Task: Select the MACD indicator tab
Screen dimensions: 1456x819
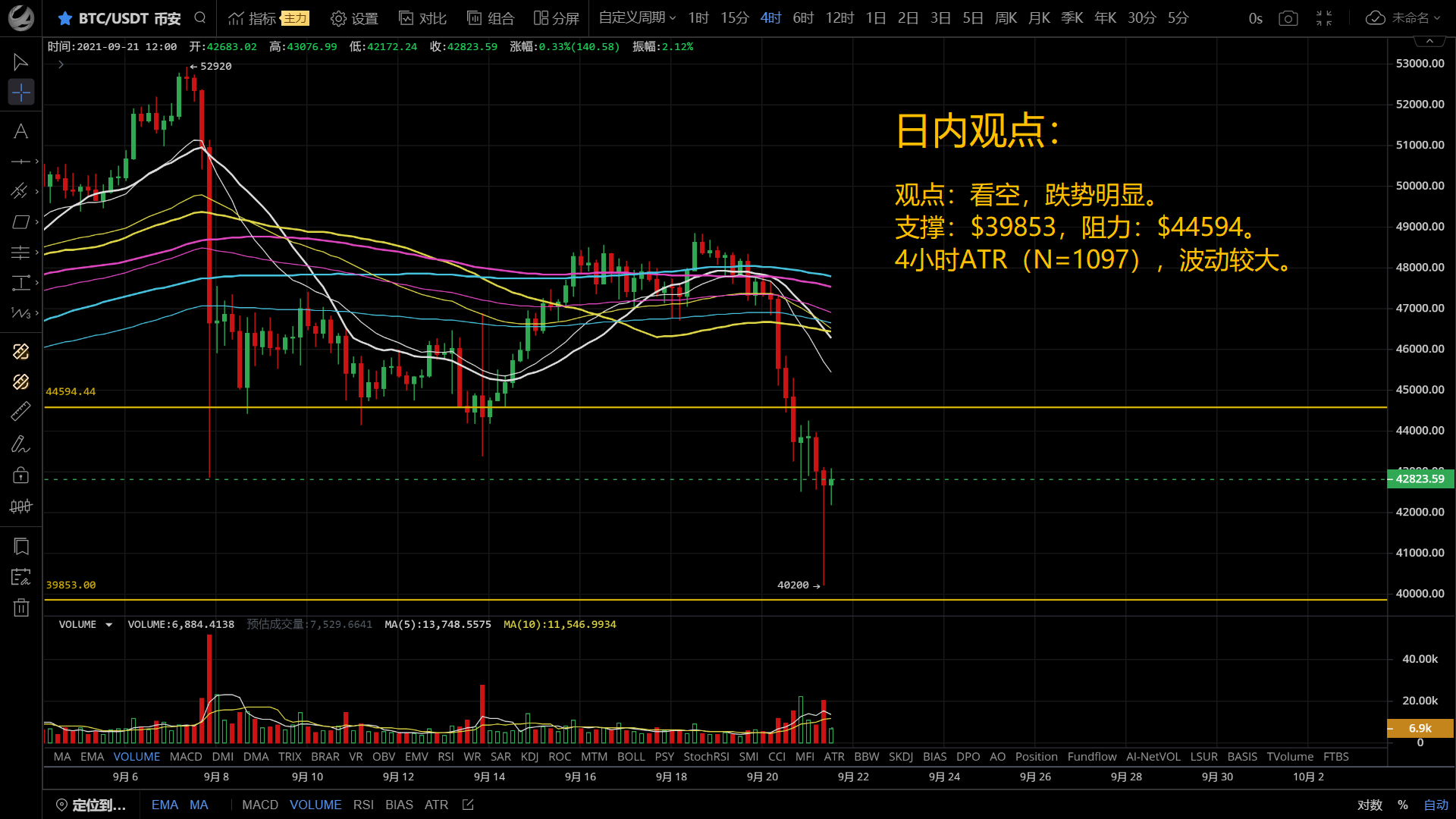Action: point(186,757)
